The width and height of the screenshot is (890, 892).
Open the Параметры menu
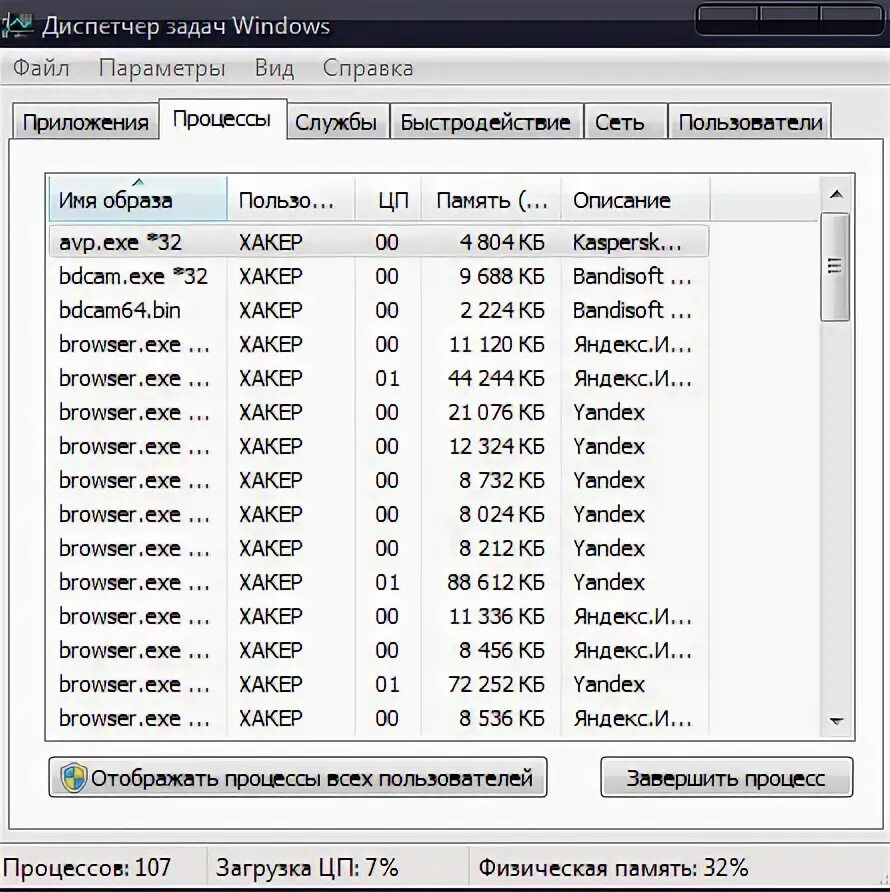coord(162,68)
